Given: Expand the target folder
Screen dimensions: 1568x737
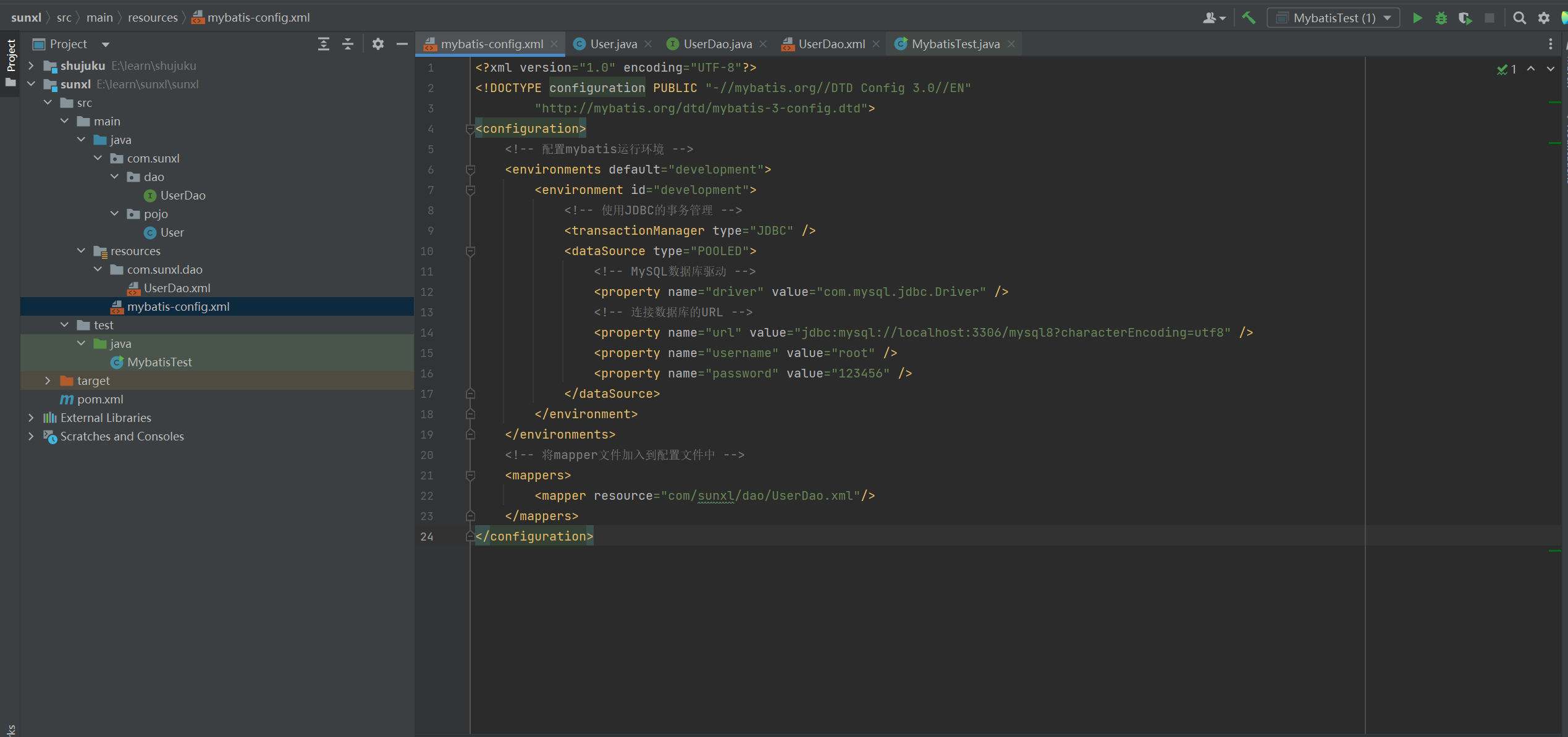Looking at the screenshot, I should point(48,381).
